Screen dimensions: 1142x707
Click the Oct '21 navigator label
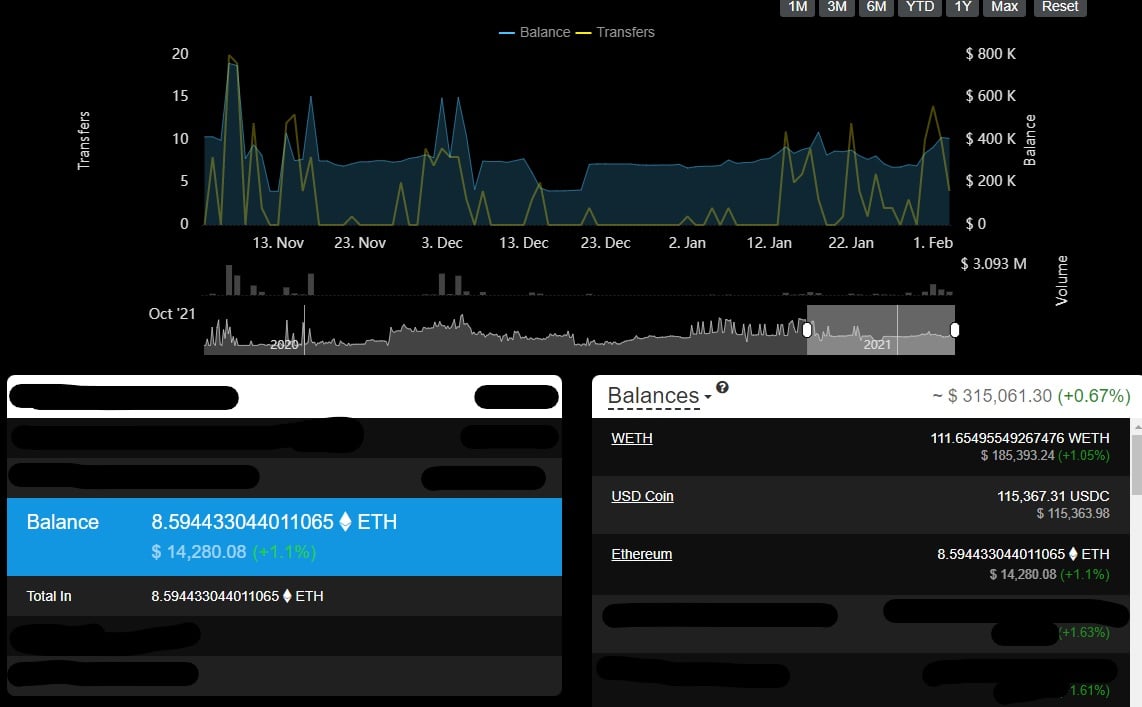point(172,314)
